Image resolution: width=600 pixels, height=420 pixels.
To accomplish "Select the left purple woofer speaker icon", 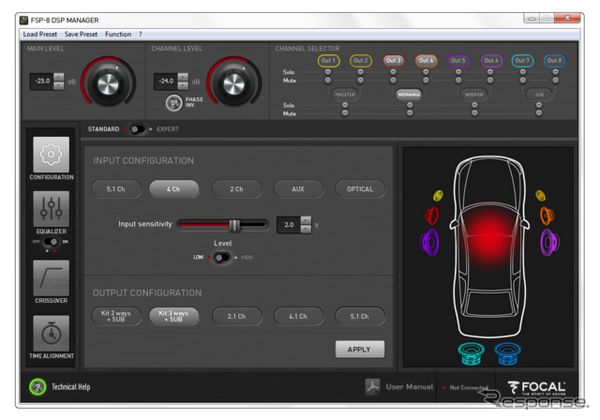I will click(429, 242).
